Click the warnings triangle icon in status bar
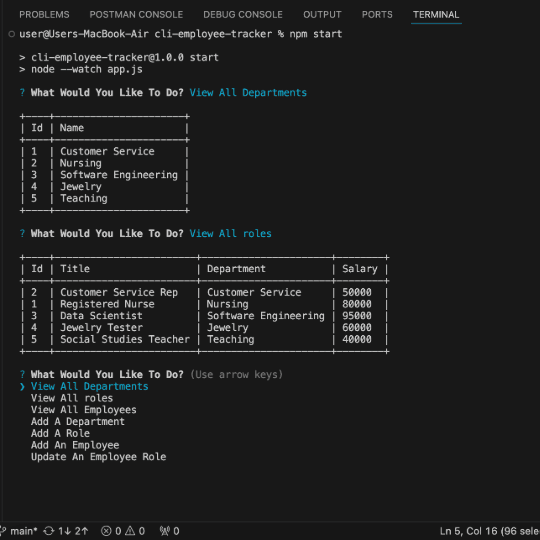The height and width of the screenshot is (540, 540). tap(130, 531)
